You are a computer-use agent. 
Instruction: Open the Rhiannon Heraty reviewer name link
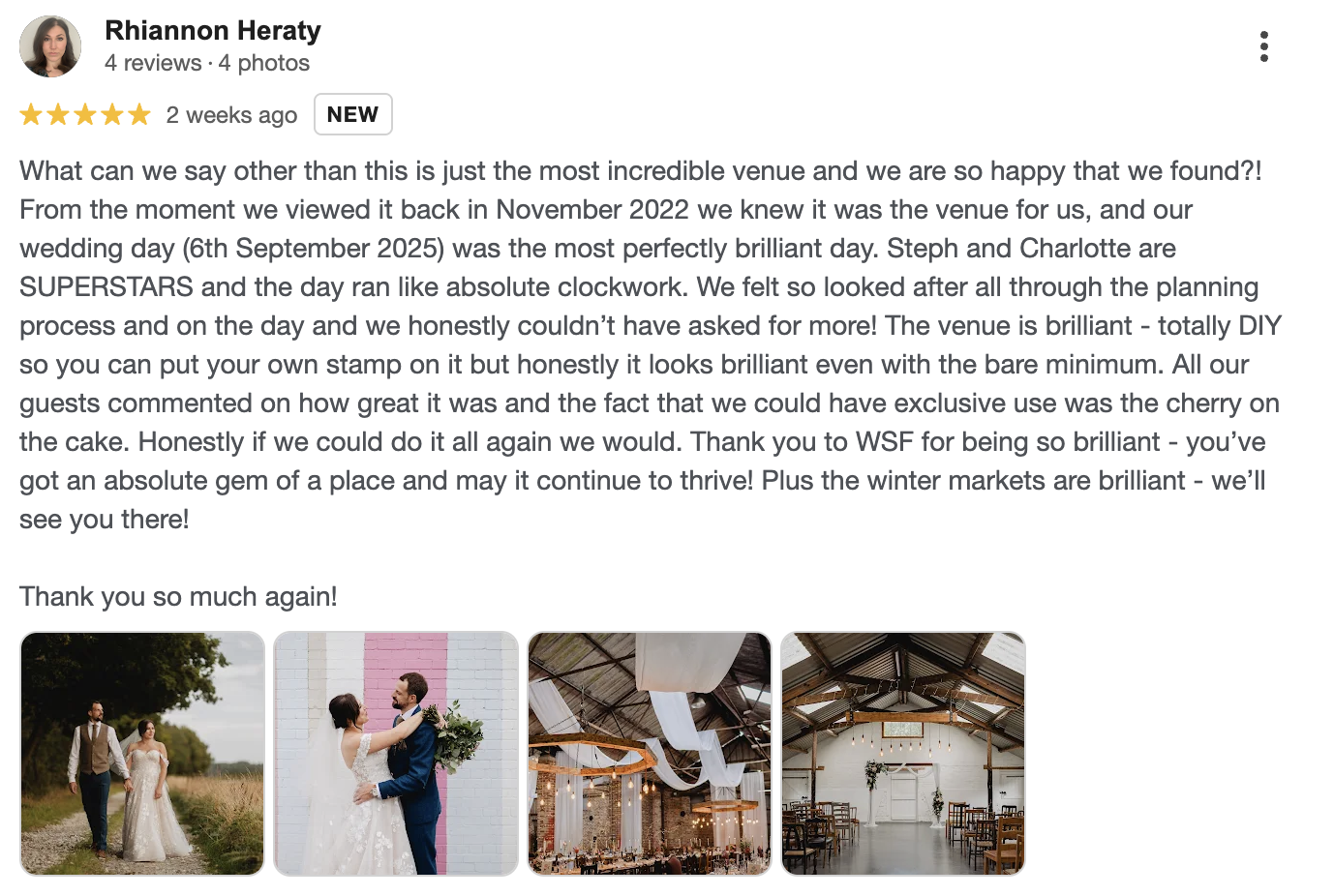(212, 31)
